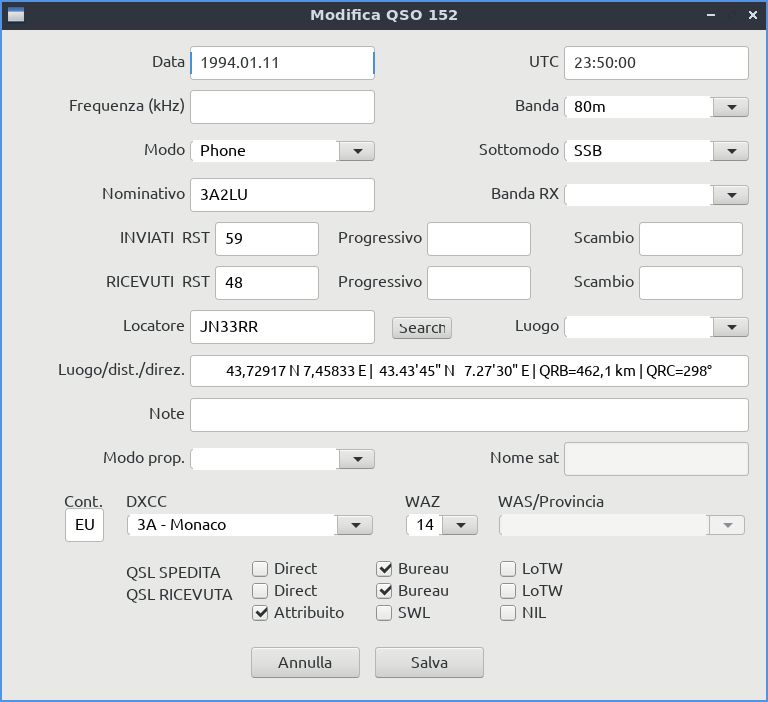
Task: Click the Frequenza (kHz) input field
Action: (x=283, y=107)
